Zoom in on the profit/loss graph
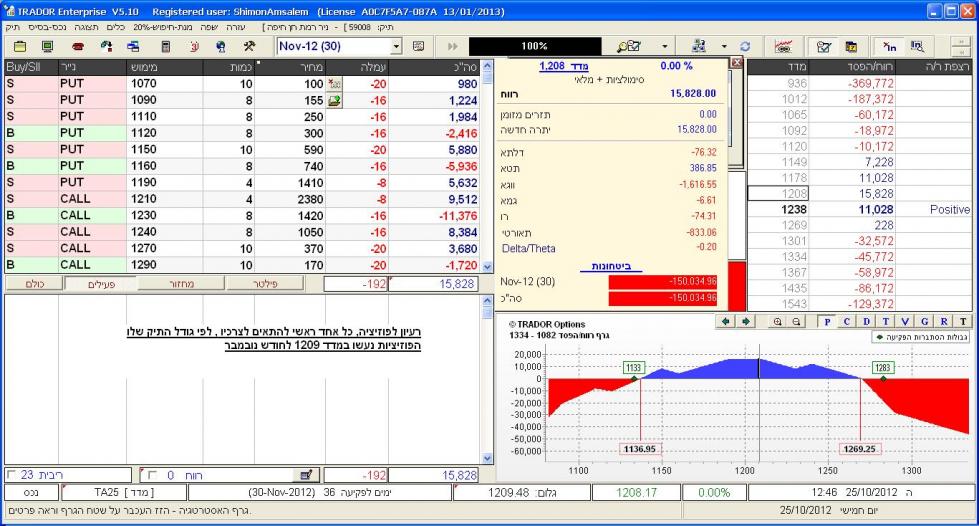Screen dimensions: 979x526 [x=780, y=321]
